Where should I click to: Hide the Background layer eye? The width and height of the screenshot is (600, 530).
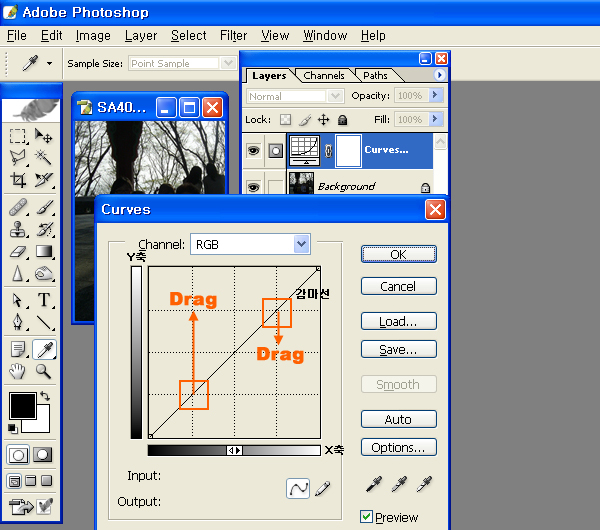coord(253,187)
